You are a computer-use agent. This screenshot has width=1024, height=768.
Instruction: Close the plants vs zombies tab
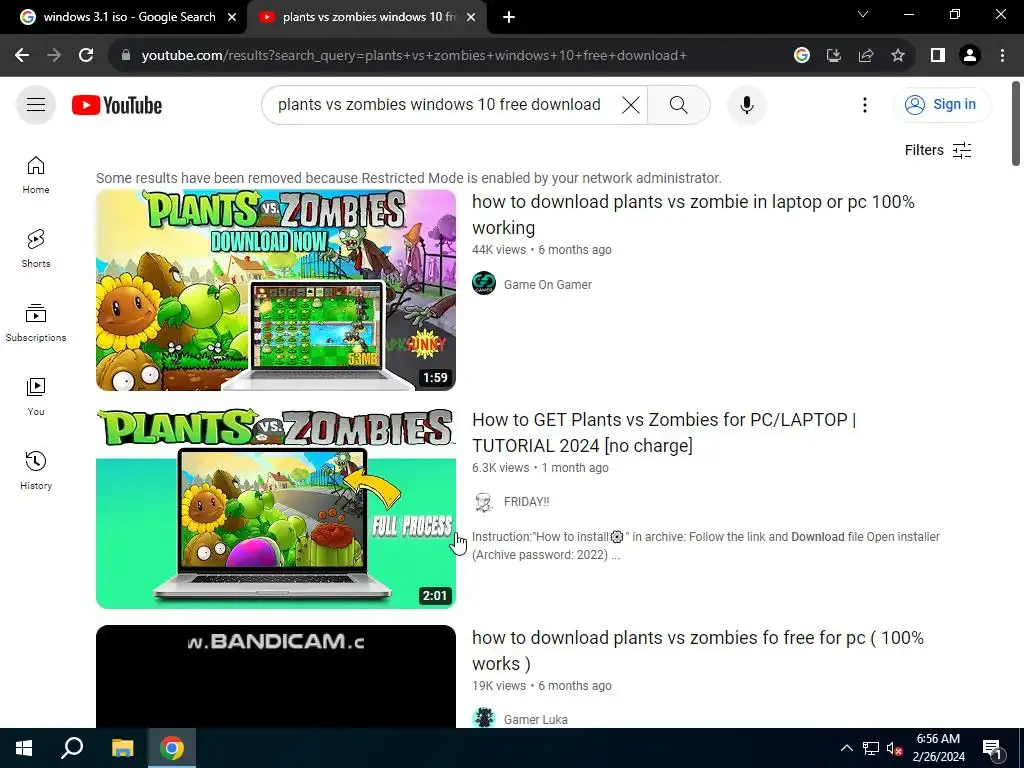point(471,17)
